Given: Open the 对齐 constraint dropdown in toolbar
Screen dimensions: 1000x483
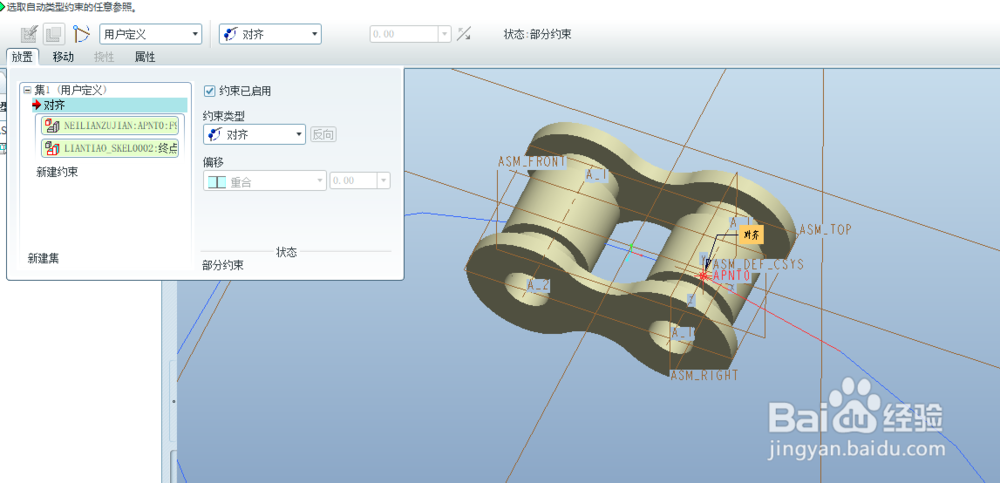Looking at the screenshot, I should coord(270,34).
